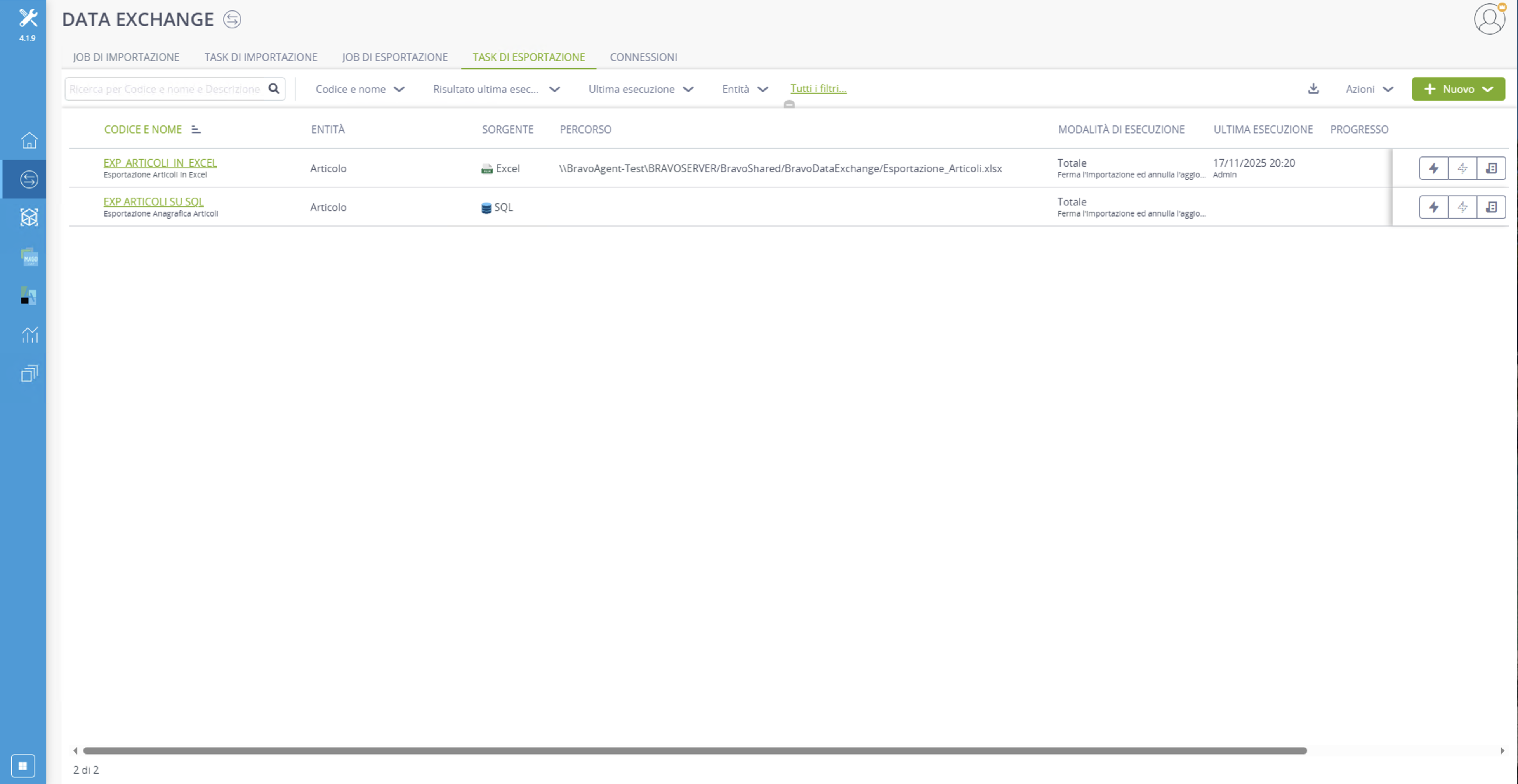Screen dimensions: 1518x784
Task: Open the Risultato ultima esecuzione filter dropdown
Action: click(496, 89)
